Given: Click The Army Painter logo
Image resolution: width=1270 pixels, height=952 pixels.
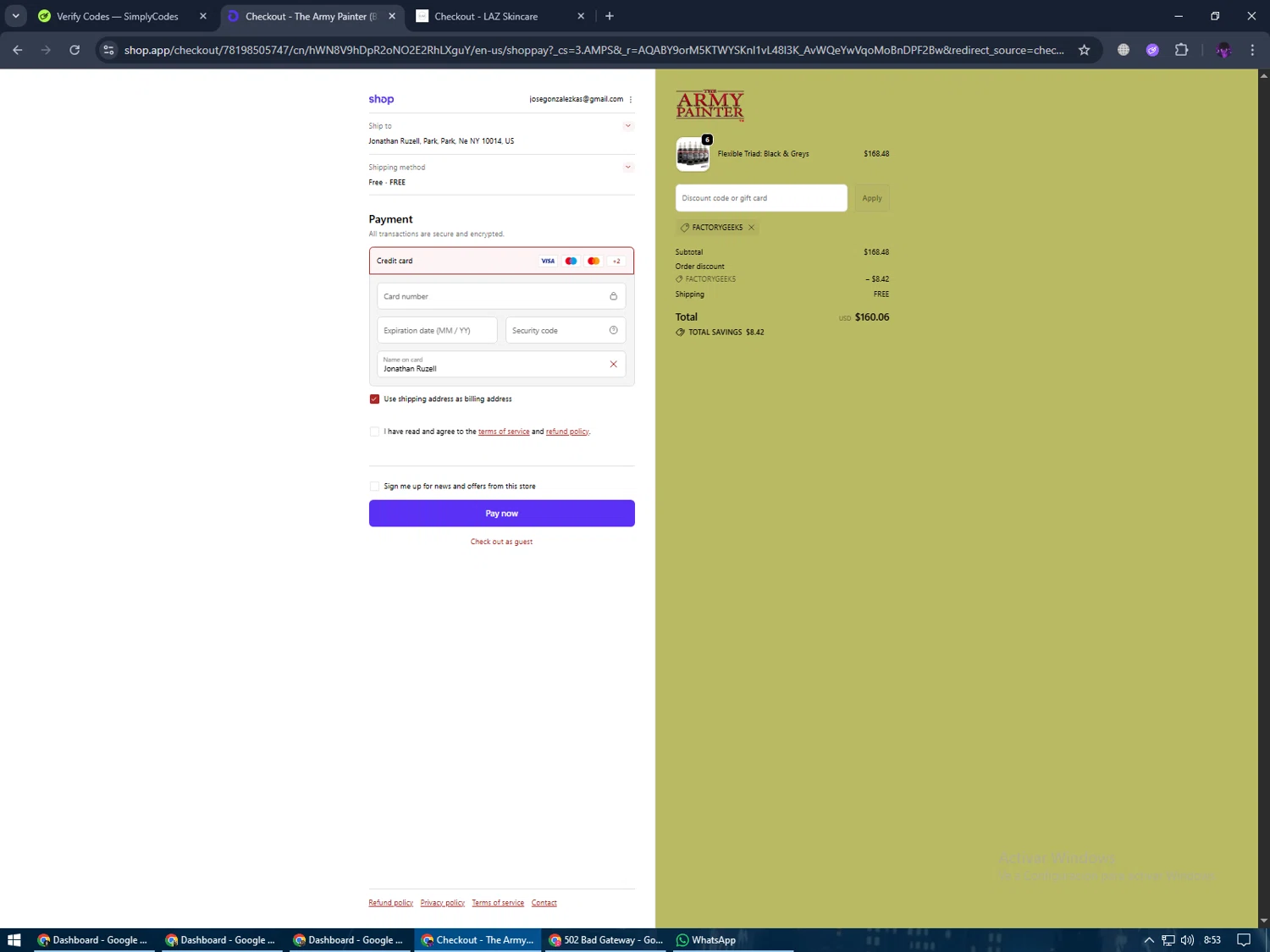Looking at the screenshot, I should [710, 105].
